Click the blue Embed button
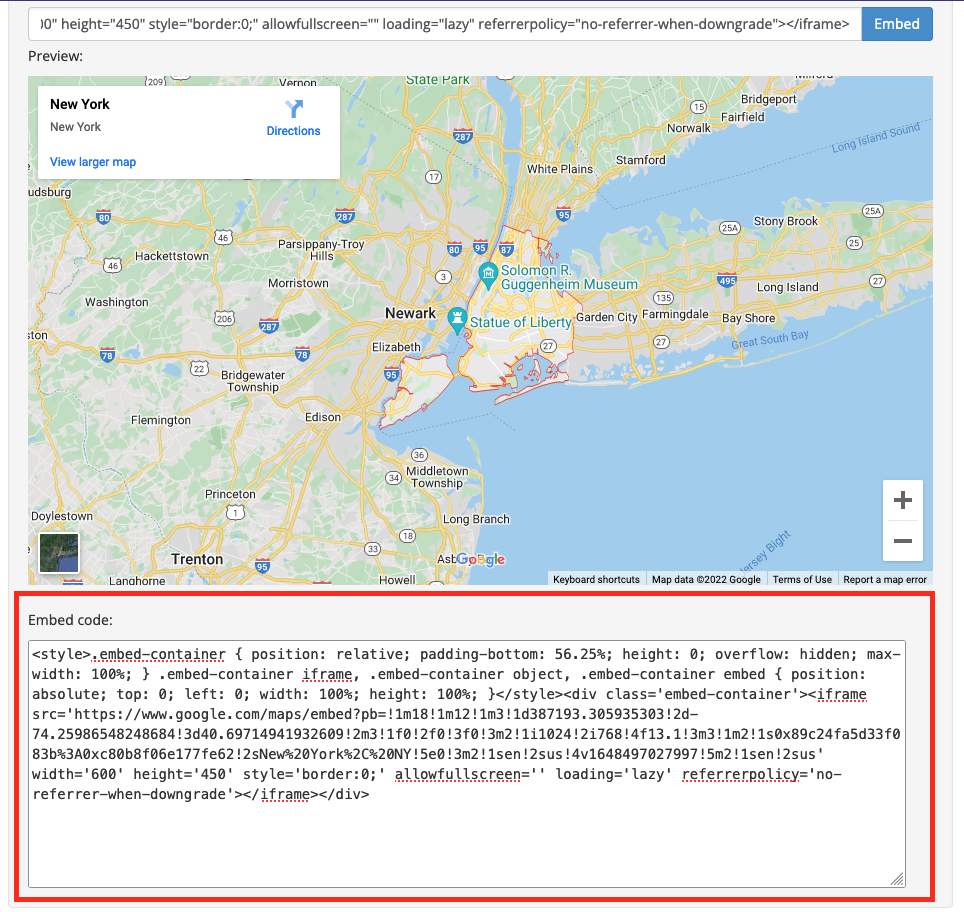964x912 pixels. pos(896,24)
